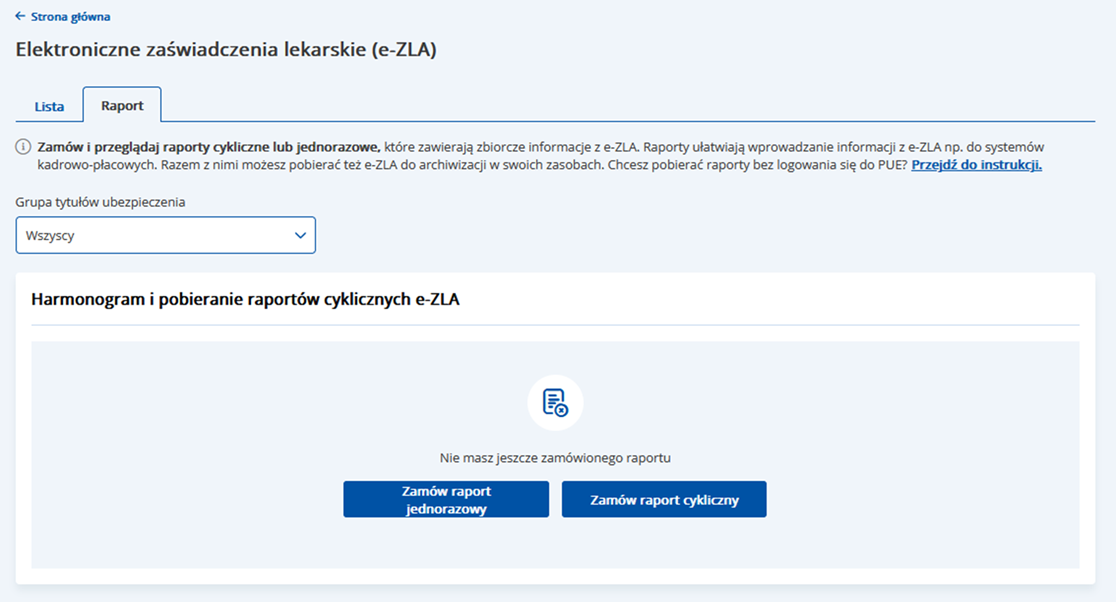Click the report document icon above the empty-state message
Viewport: 1116px width, 602px height.
tap(555, 403)
